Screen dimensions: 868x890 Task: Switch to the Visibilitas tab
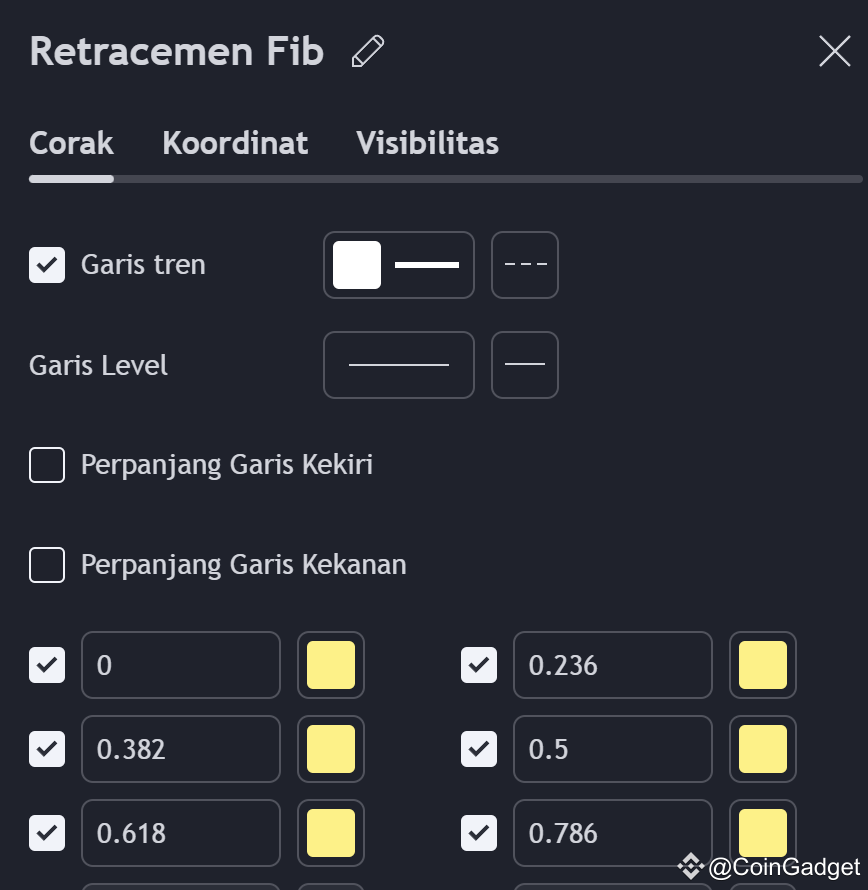click(x=427, y=143)
